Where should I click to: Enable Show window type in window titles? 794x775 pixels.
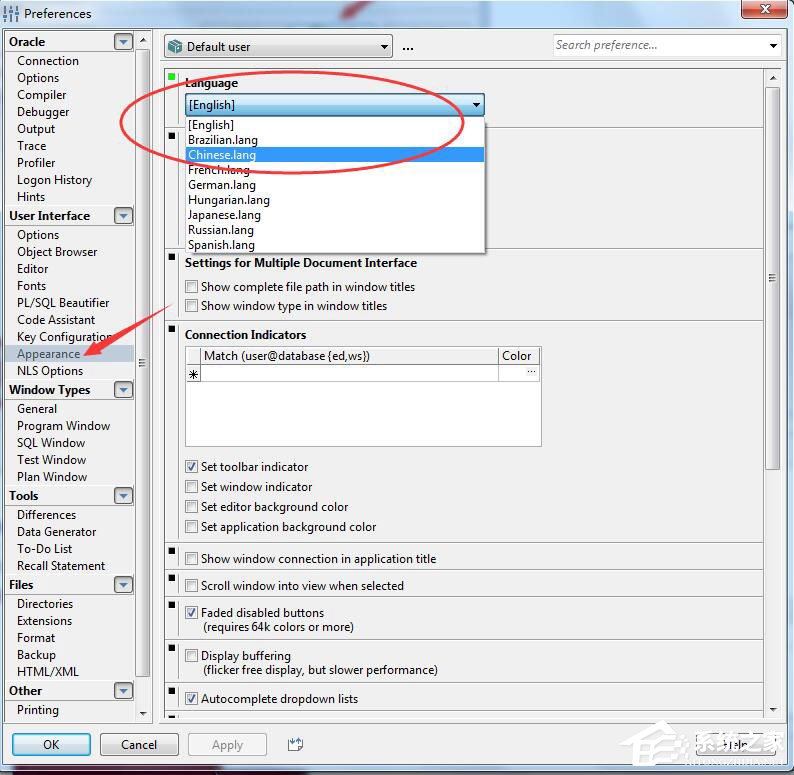(191, 305)
